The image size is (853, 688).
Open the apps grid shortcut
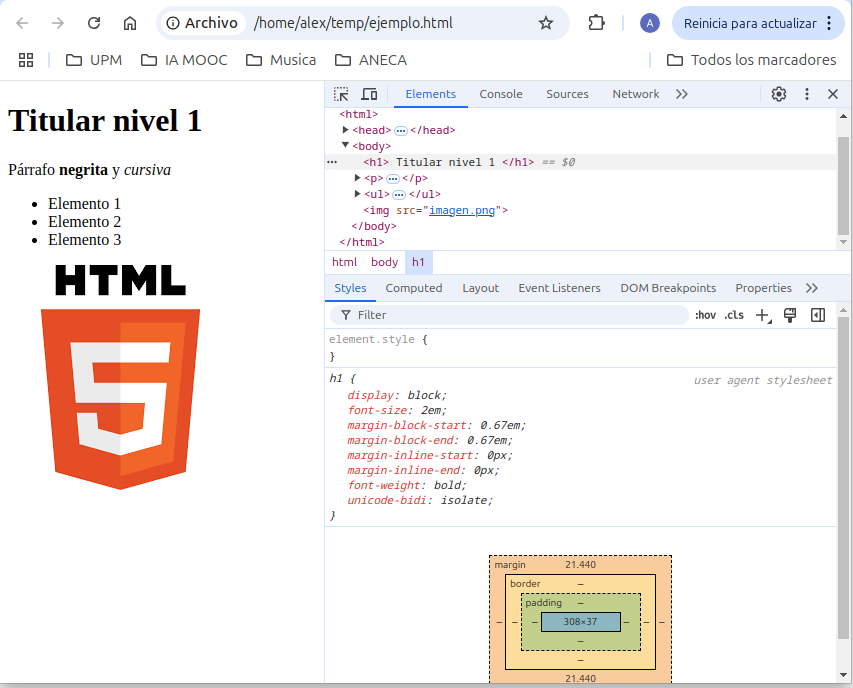click(26, 60)
